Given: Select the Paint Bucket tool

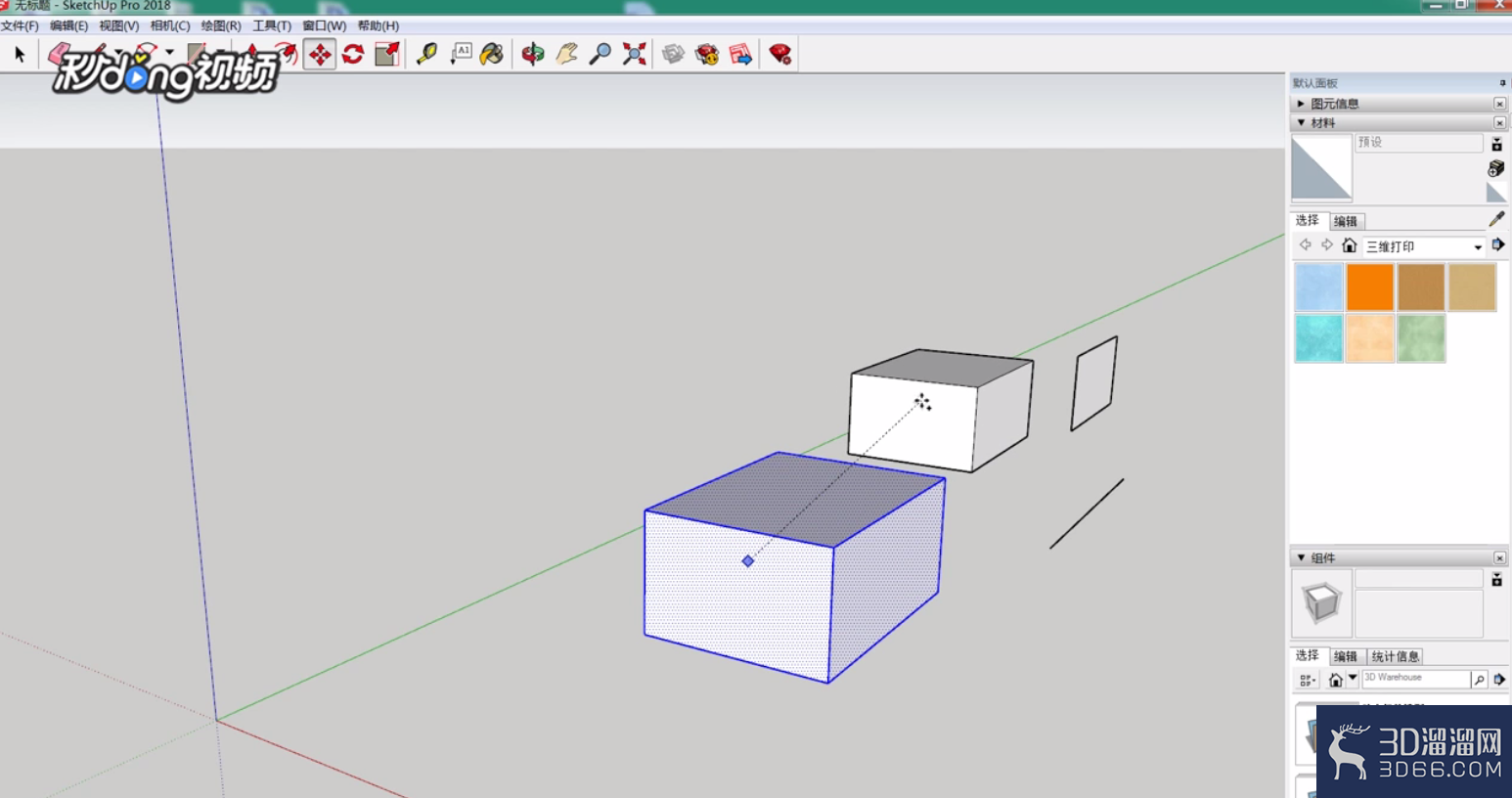Looking at the screenshot, I should pos(492,54).
